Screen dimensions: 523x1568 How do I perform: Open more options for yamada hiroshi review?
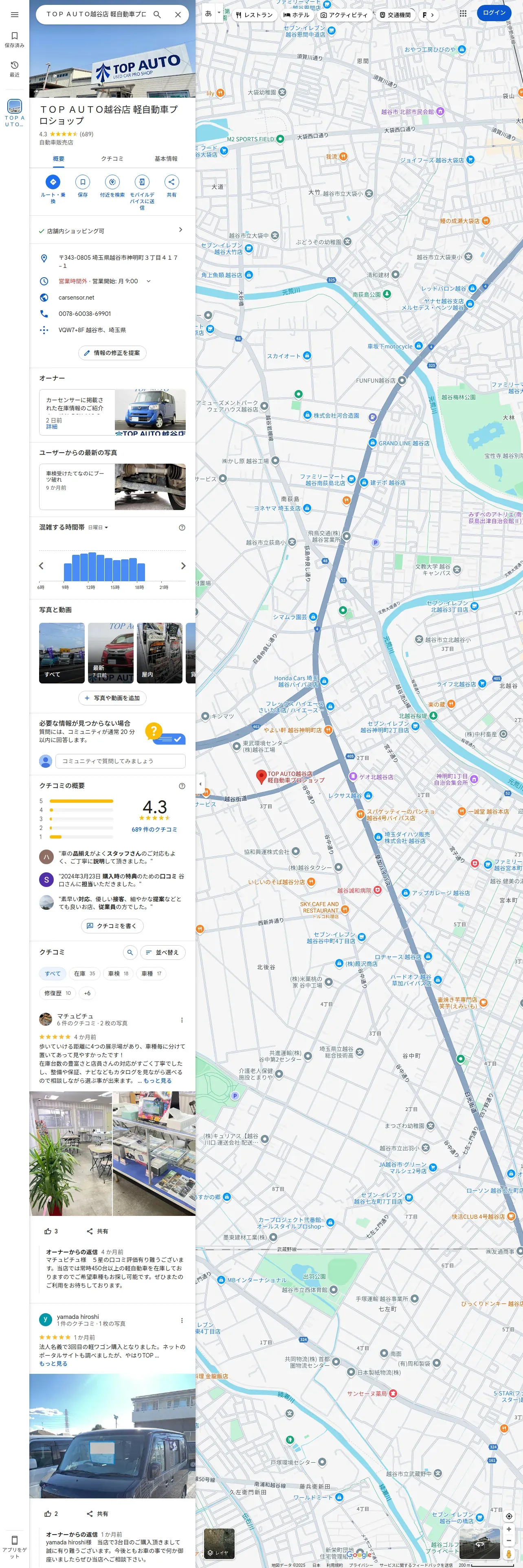click(182, 1321)
